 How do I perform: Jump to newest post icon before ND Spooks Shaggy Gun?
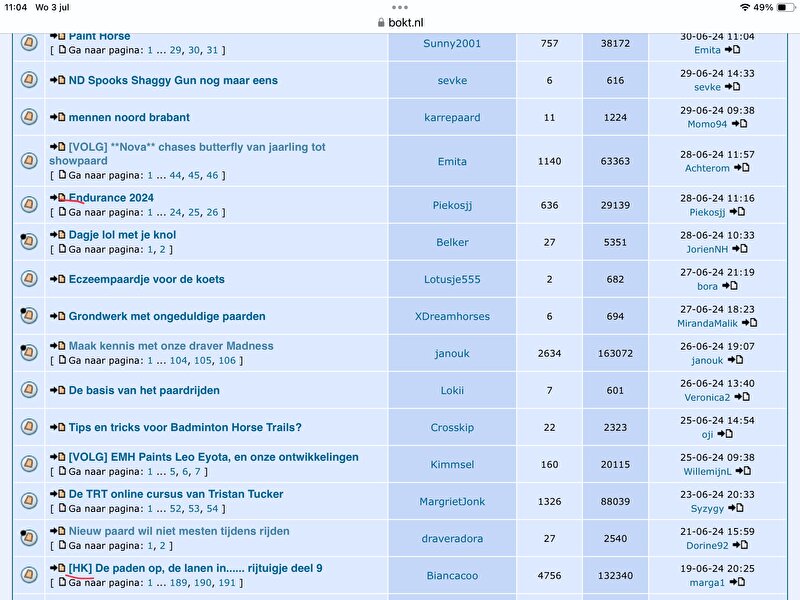pos(58,80)
